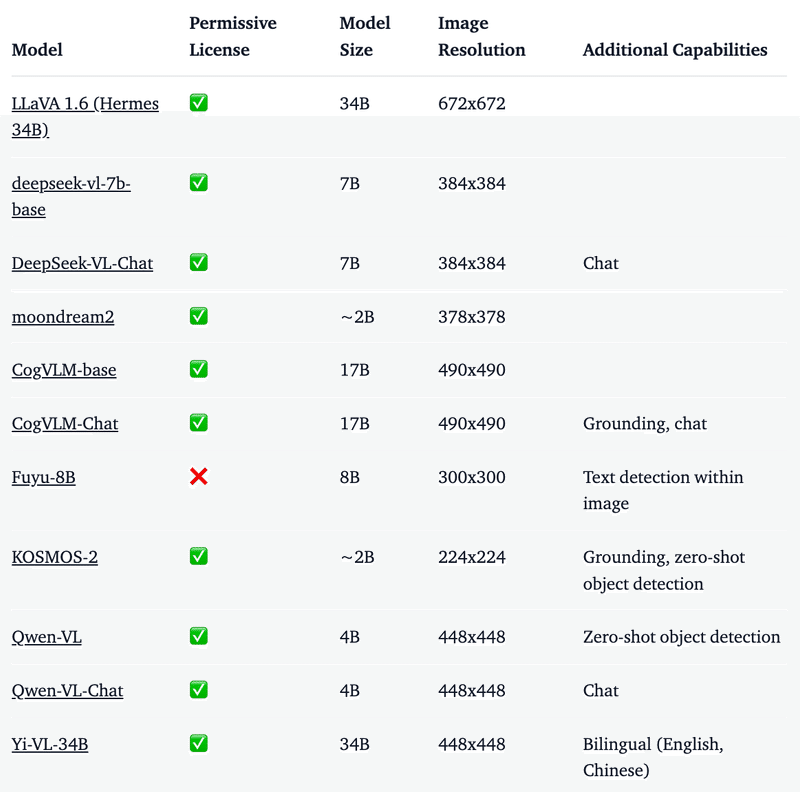
Task: Click the green checkmark in LLaVA row
Action: (x=199, y=103)
